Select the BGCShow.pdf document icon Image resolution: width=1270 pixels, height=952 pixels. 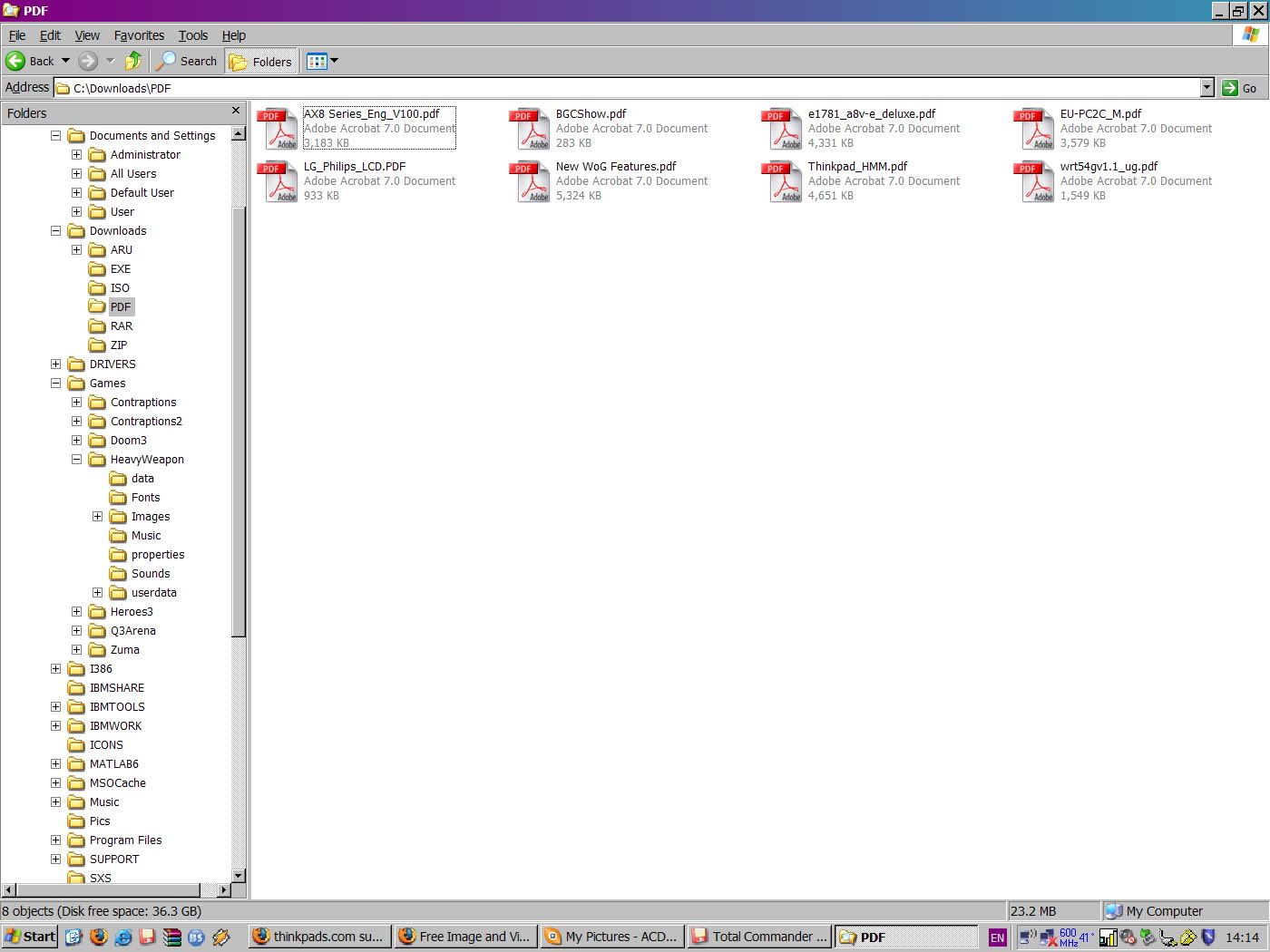pyautogui.click(x=530, y=129)
